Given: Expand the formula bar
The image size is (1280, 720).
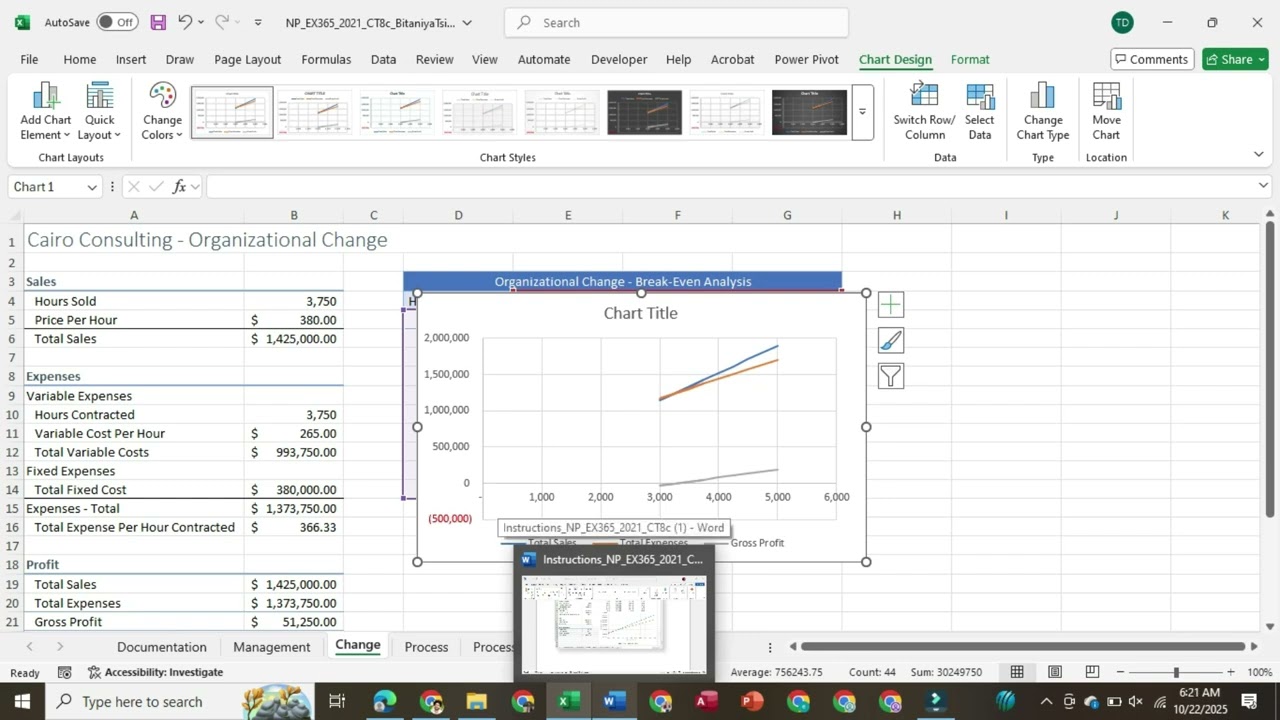Looking at the screenshot, I should coord(1263,186).
